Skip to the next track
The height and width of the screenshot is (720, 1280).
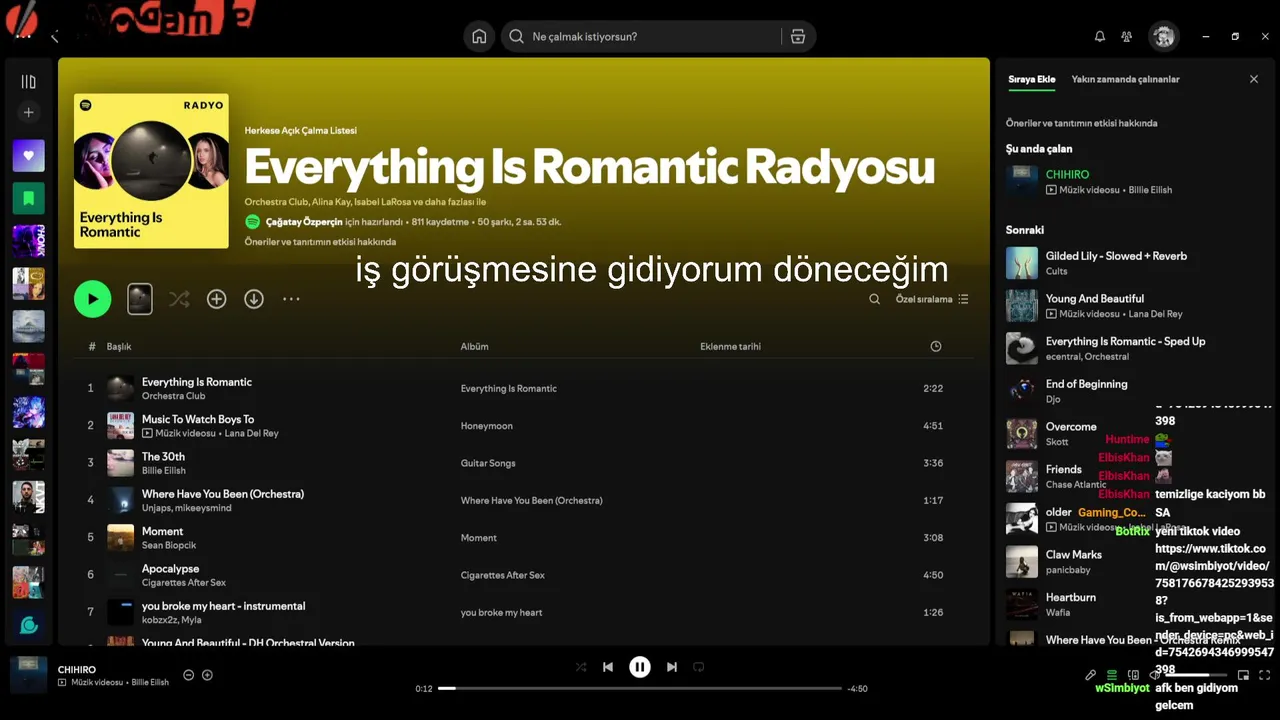click(672, 667)
